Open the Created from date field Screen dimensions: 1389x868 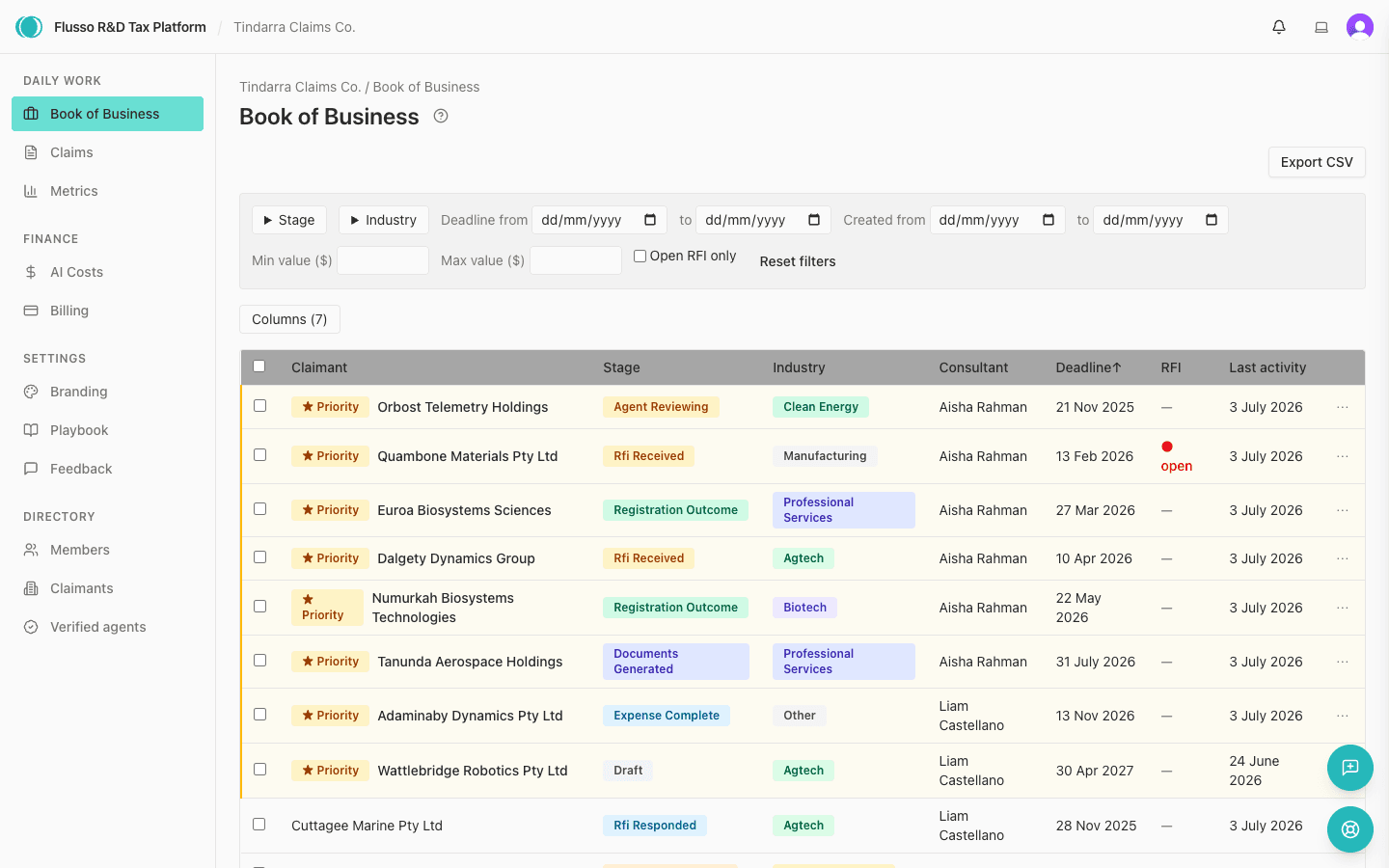[997, 220]
